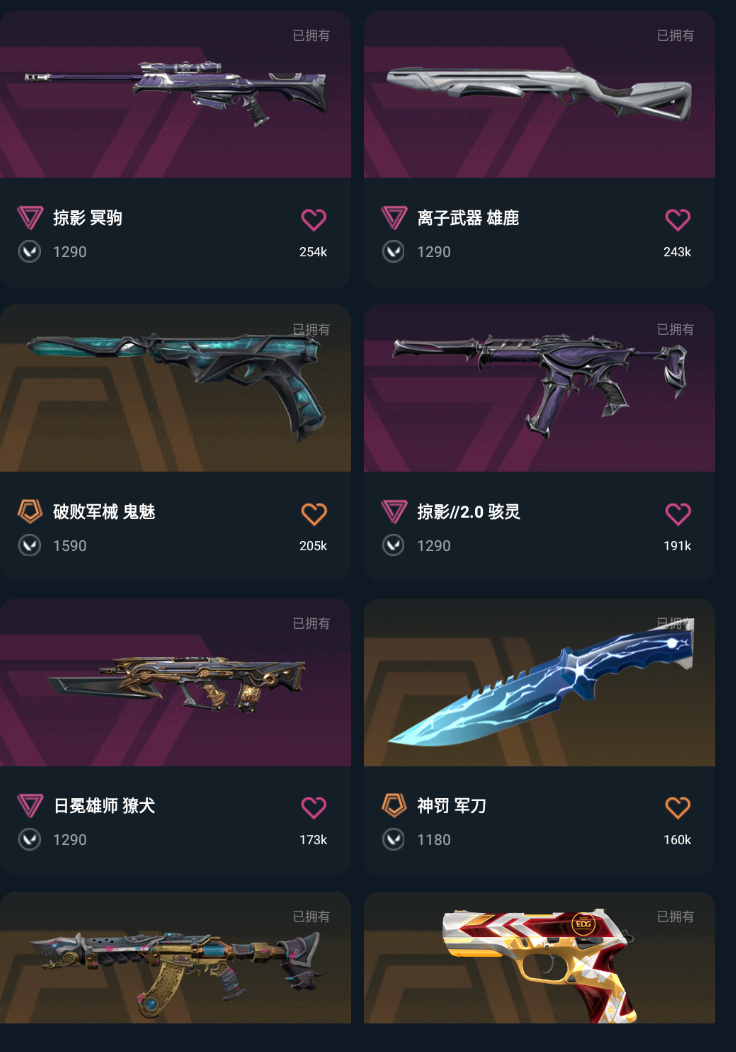Click the pink tier triangle icon beside 掠影 冥驹
Viewport: 736px width, 1052px height.
click(30, 217)
